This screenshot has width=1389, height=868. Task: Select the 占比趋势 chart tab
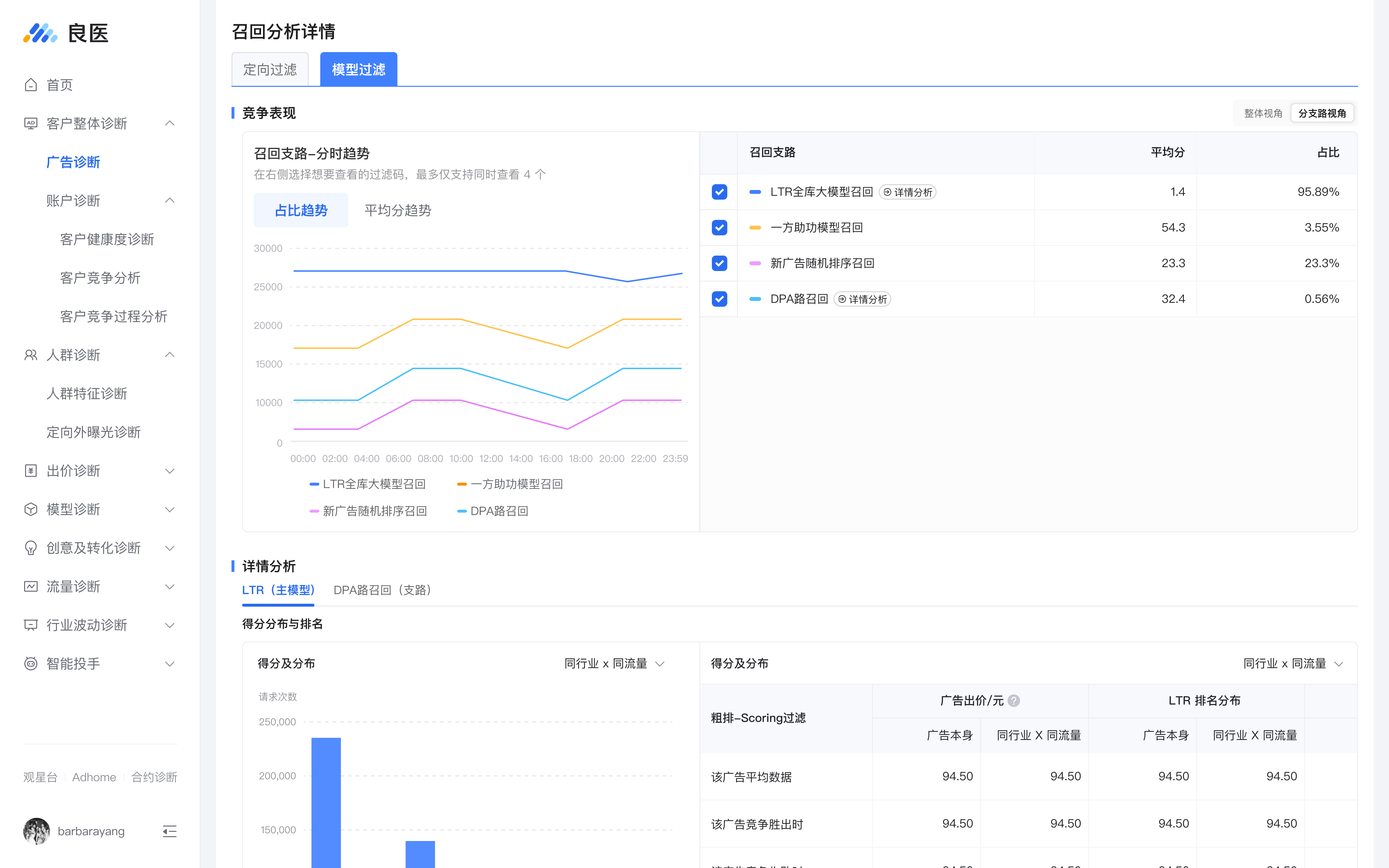(x=301, y=210)
